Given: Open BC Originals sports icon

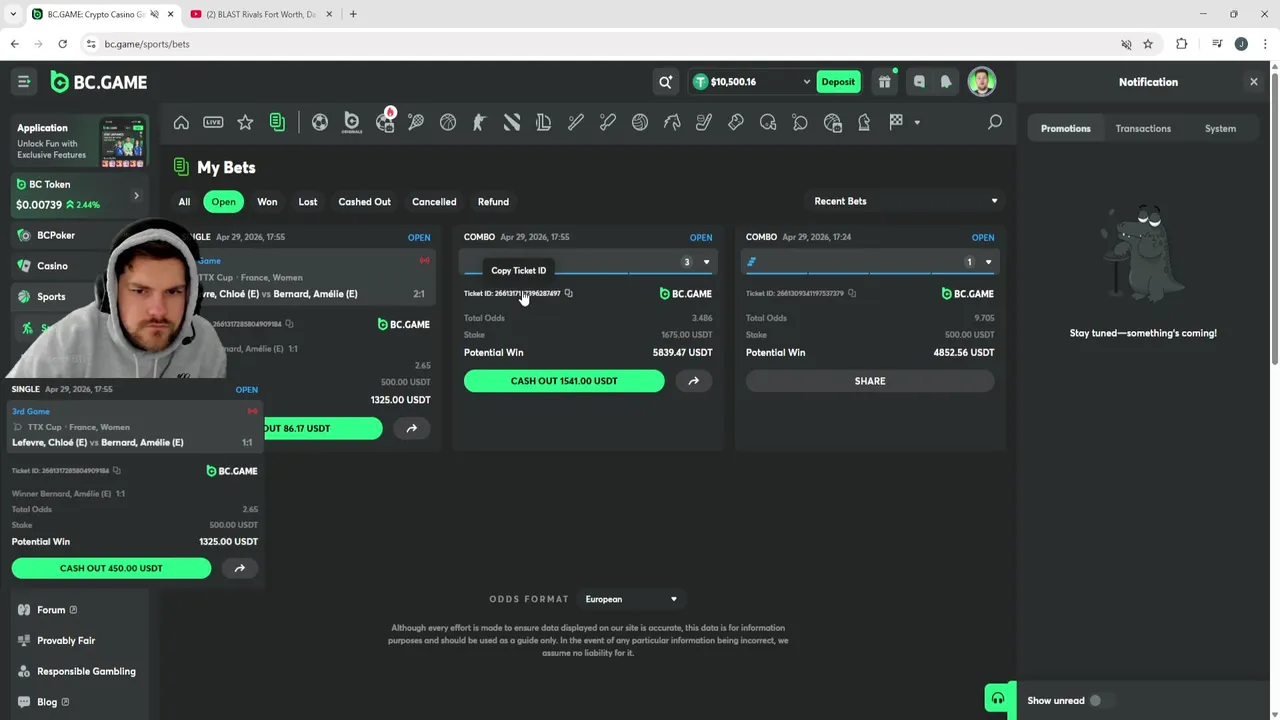Looking at the screenshot, I should point(352,122).
